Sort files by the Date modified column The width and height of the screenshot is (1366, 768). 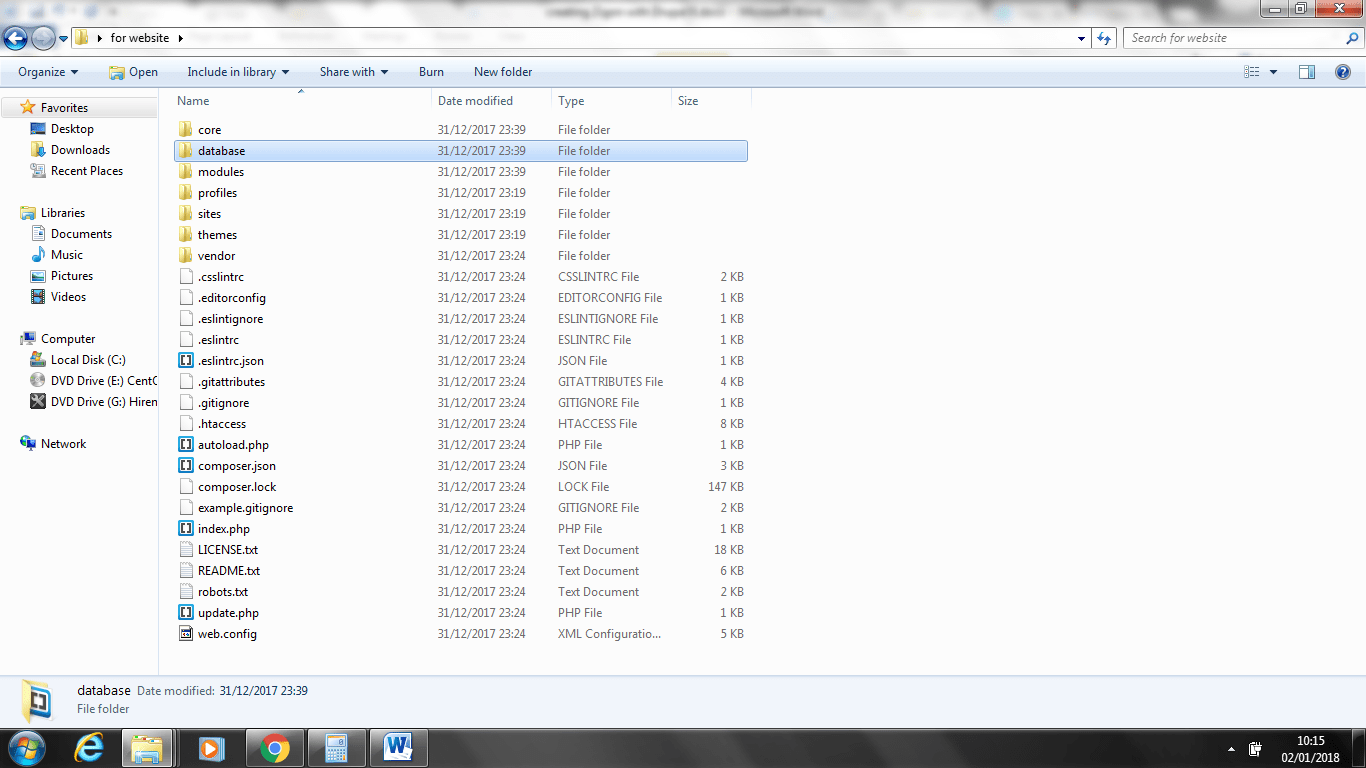point(476,101)
